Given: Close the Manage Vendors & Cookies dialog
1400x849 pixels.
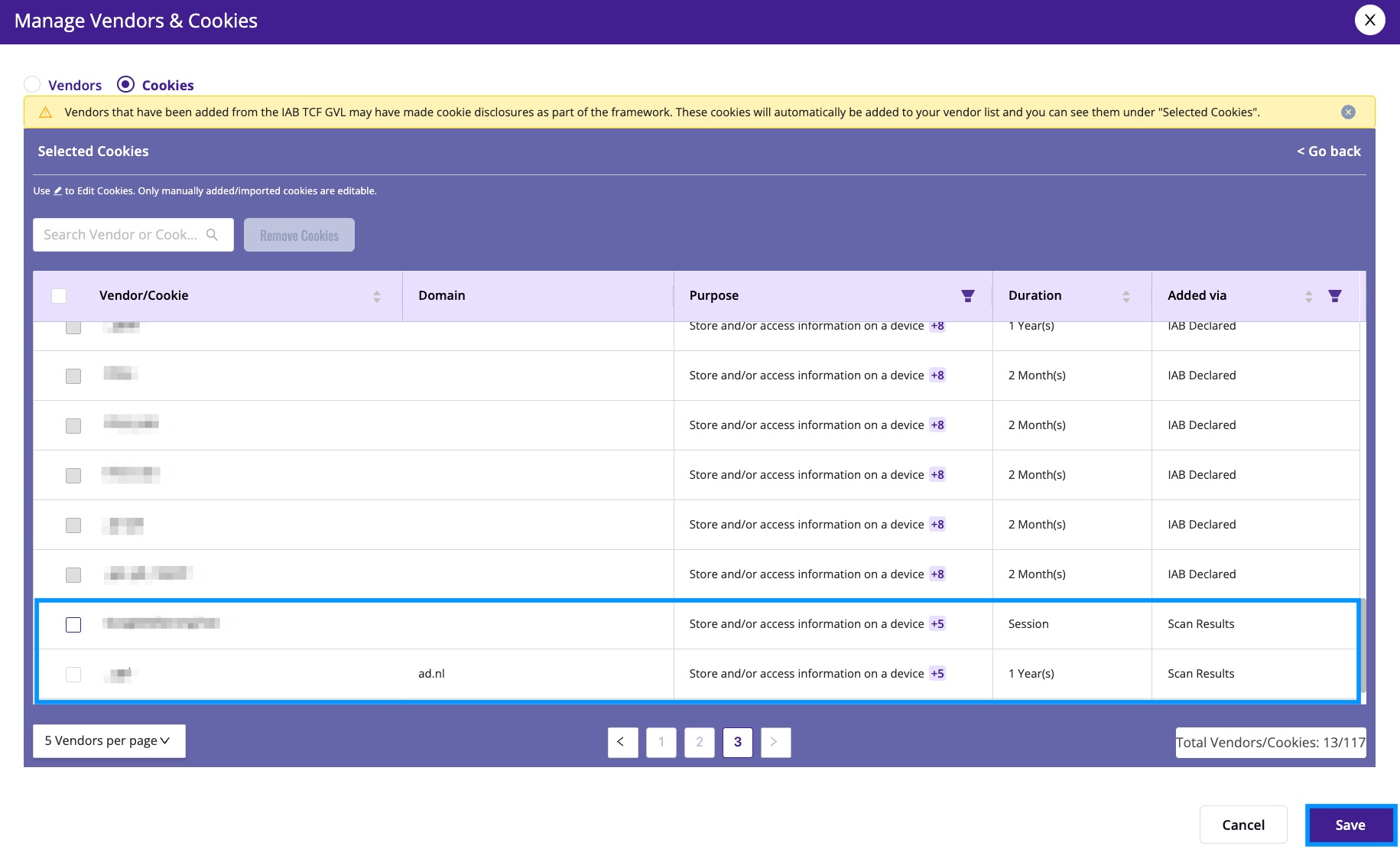Looking at the screenshot, I should (1369, 21).
